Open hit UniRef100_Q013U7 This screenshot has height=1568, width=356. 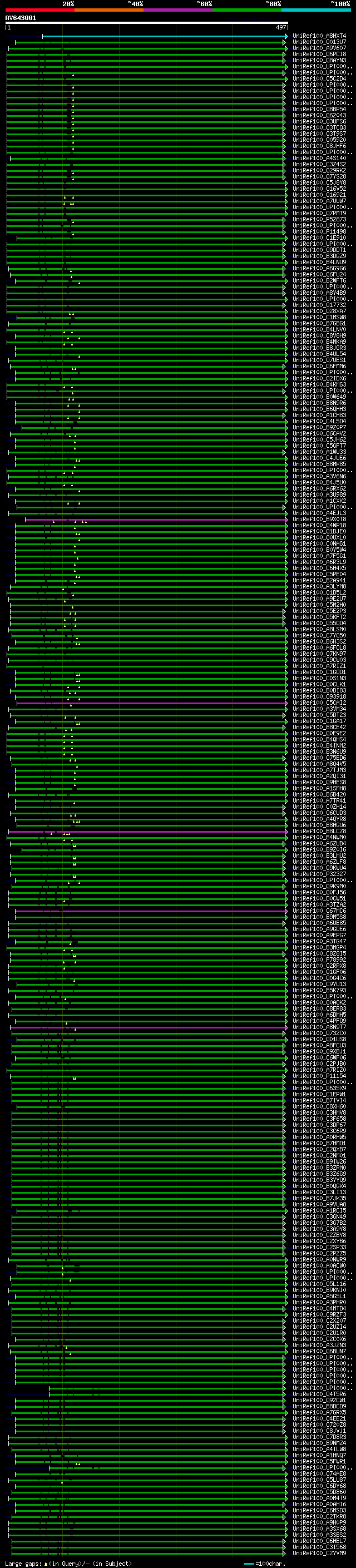click(319, 42)
